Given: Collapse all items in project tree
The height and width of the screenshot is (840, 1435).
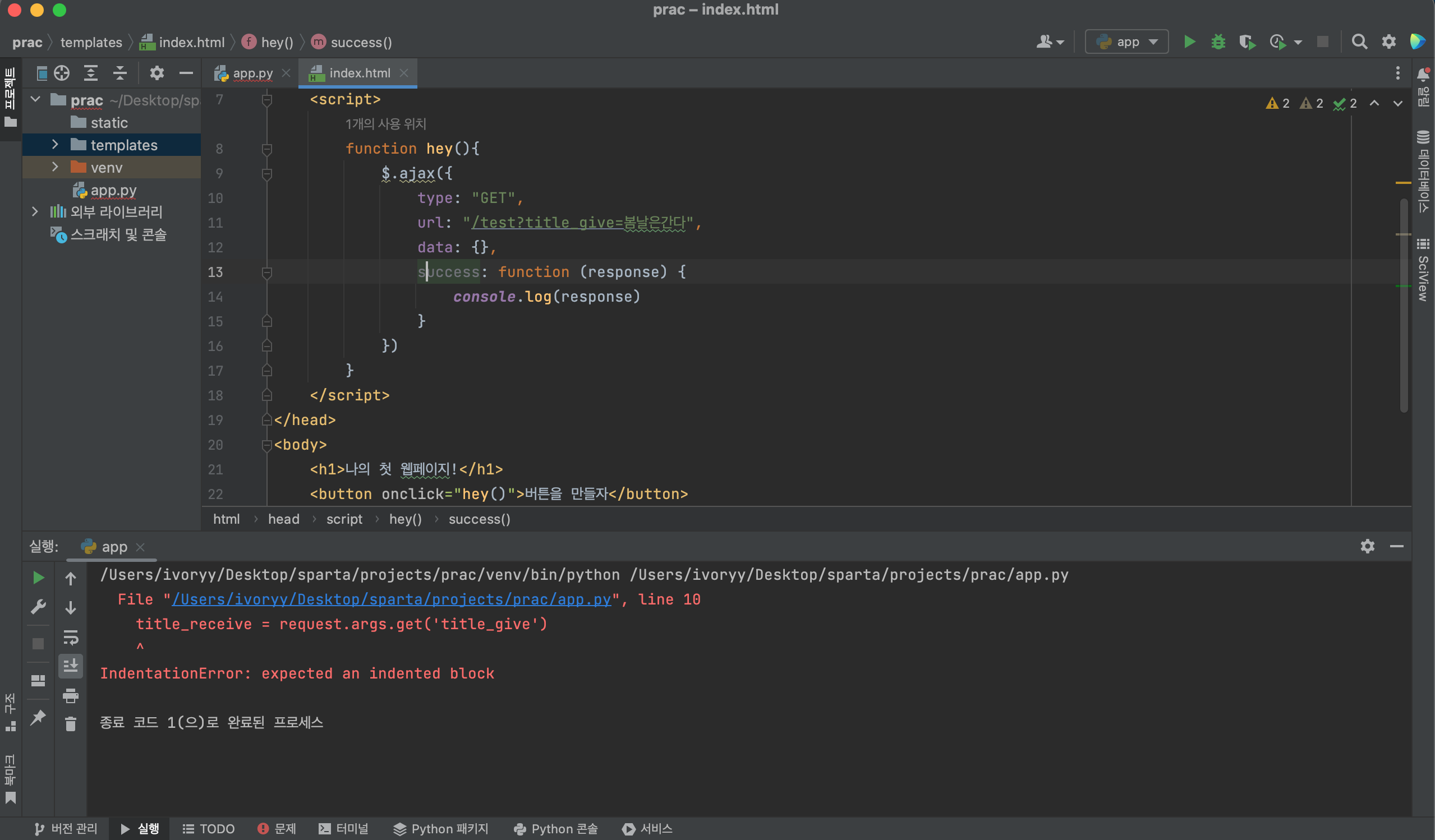Looking at the screenshot, I should point(119,73).
